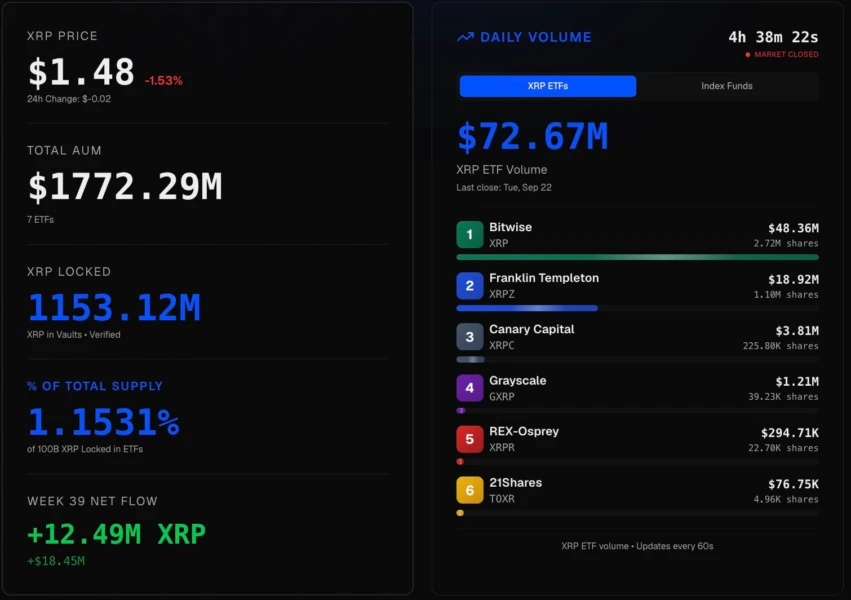
Task: Click the Daily Volume trend arrow icon
Action: pyautogui.click(x=465, y=37)
